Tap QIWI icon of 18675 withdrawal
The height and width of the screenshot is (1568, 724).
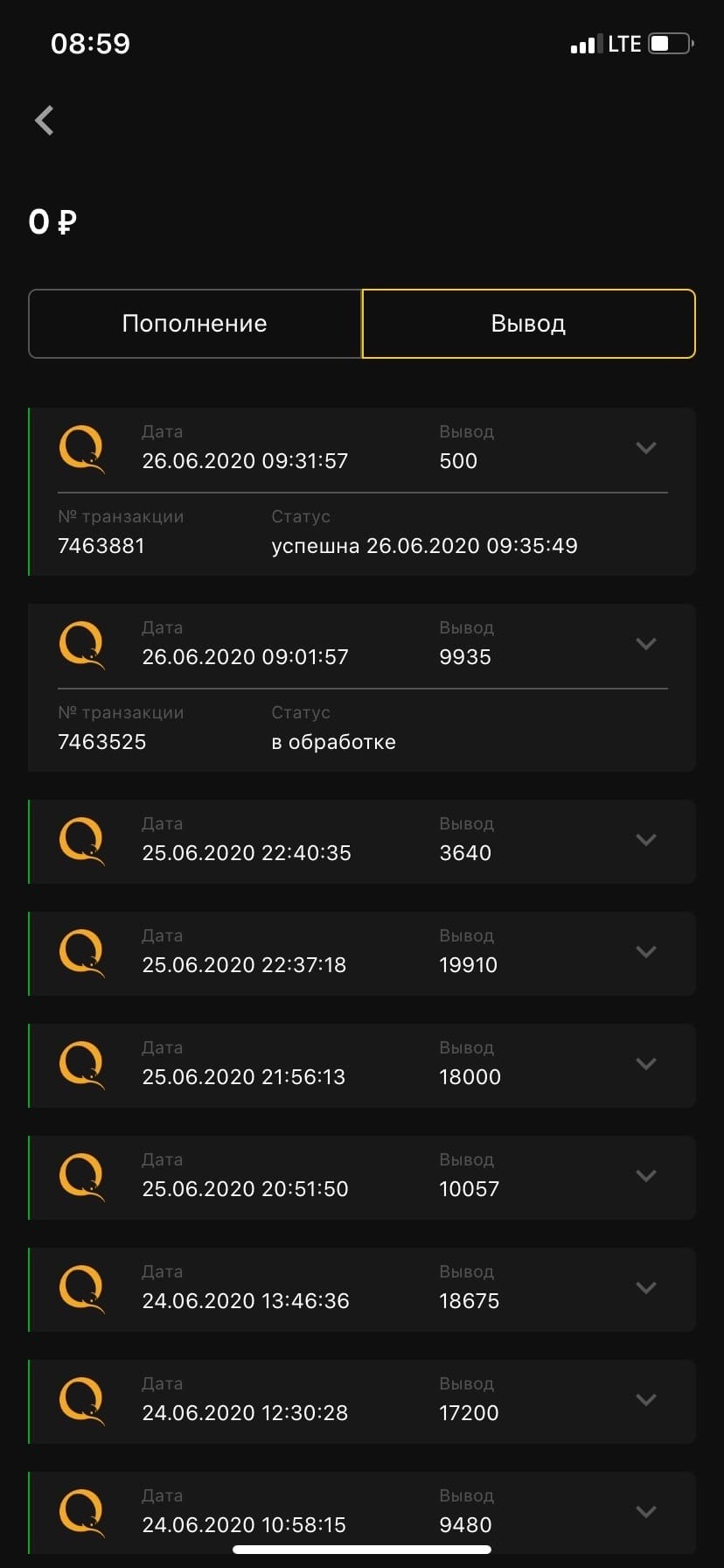[x=81, y=1288]
